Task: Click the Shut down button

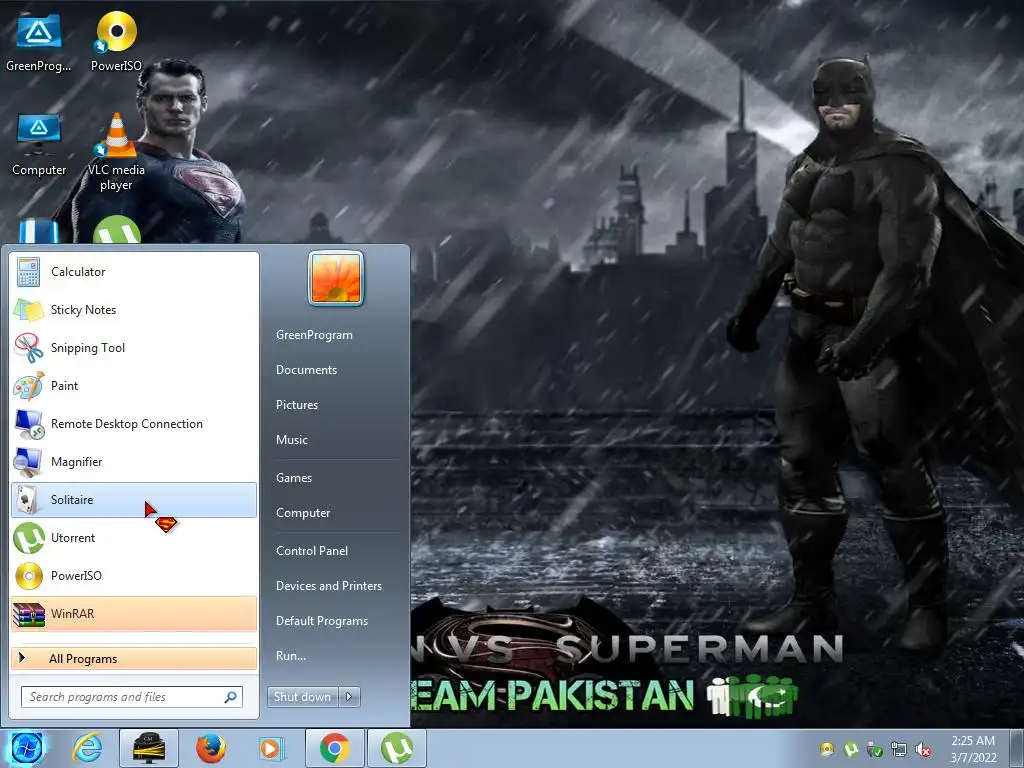Action: pyautogui.click(x=302, y=697)
